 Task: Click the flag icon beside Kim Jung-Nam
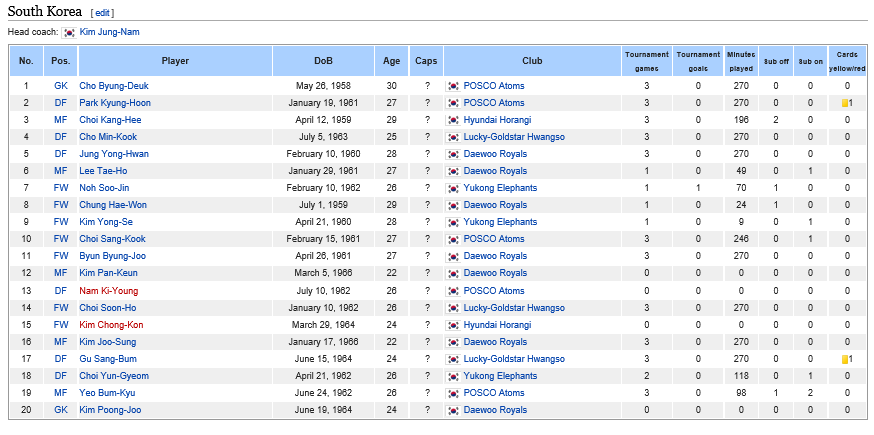pyautogui.click(x=69, y=32)
